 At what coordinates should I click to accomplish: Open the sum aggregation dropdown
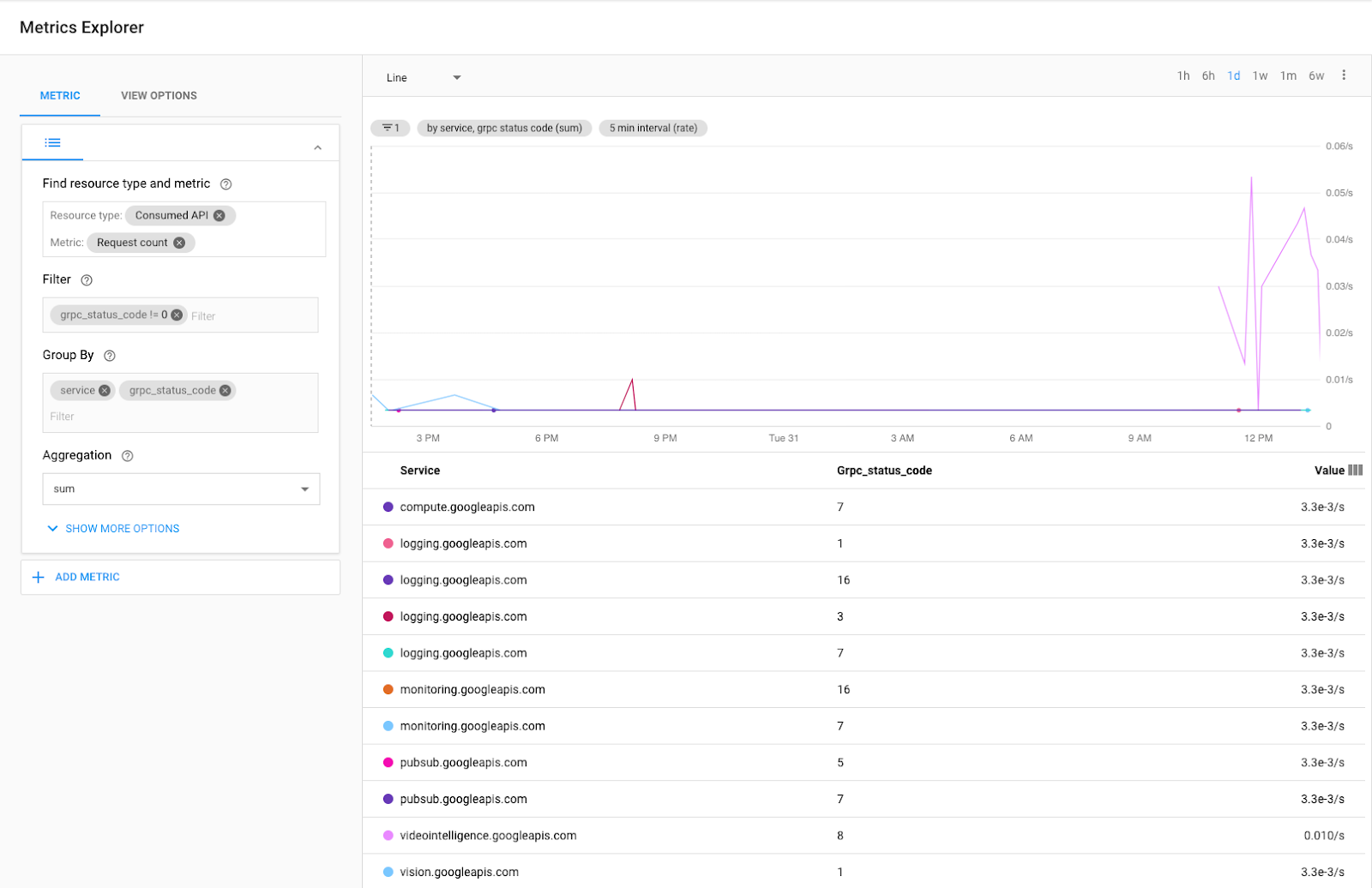point(180,489)
